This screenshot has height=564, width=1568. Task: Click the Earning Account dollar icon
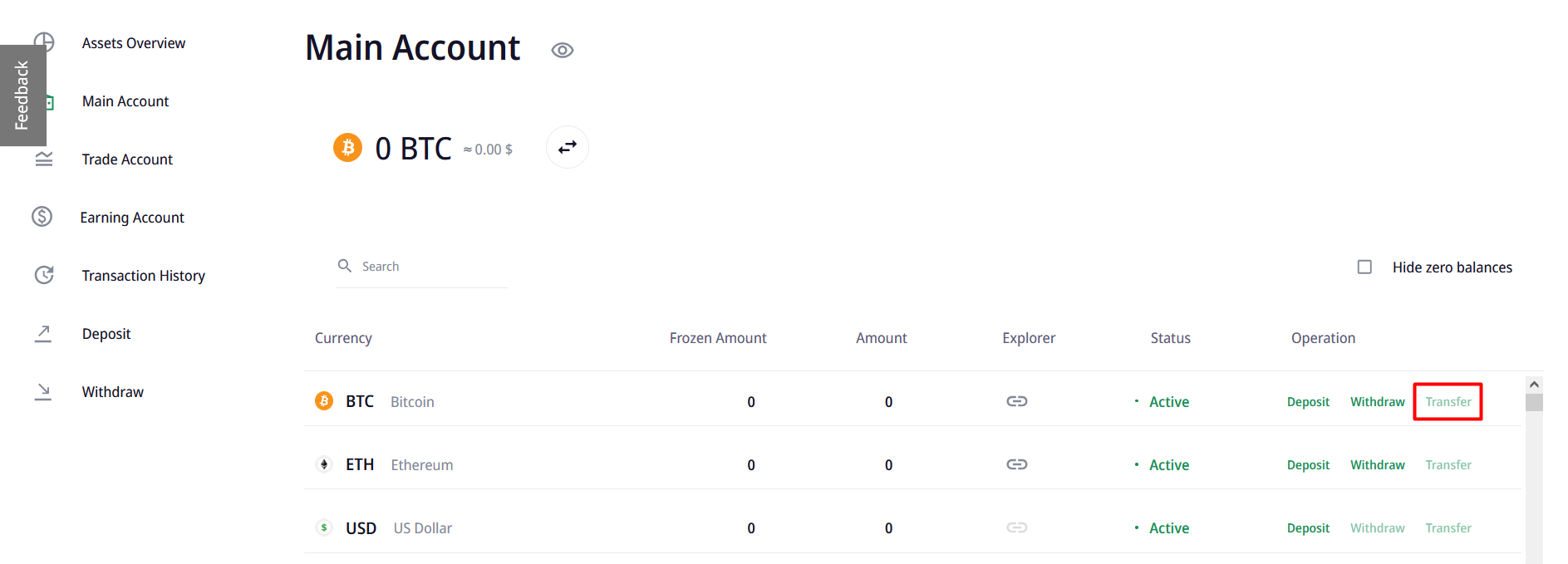click(42, 217)
